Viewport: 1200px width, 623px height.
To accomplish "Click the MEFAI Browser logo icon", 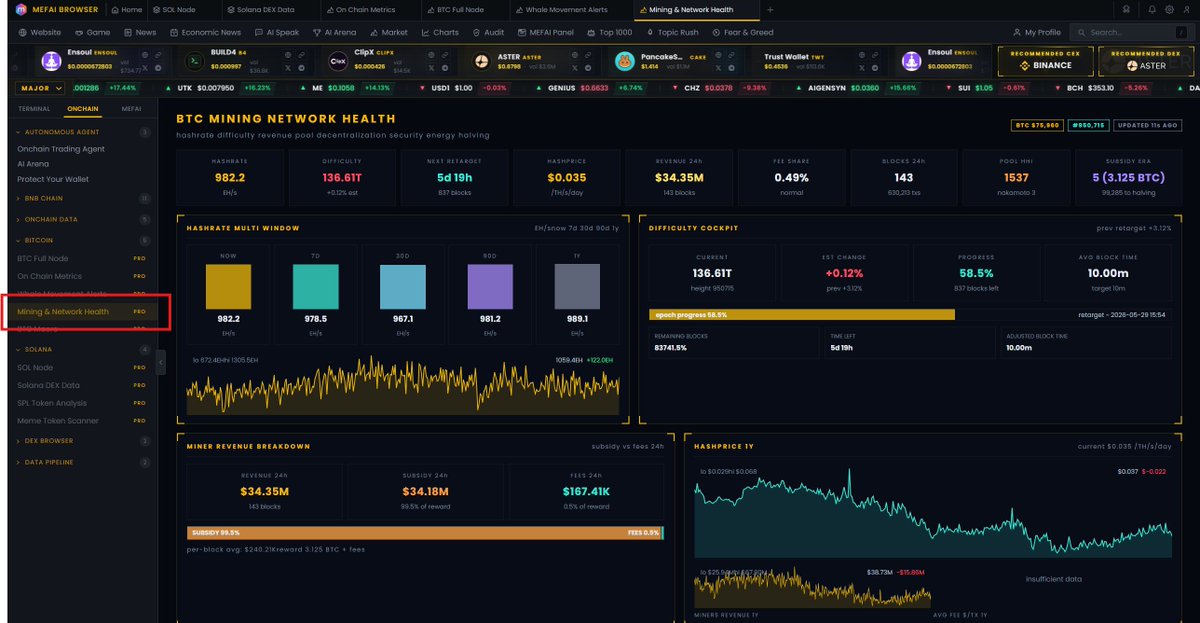I will tap(21, 10).
